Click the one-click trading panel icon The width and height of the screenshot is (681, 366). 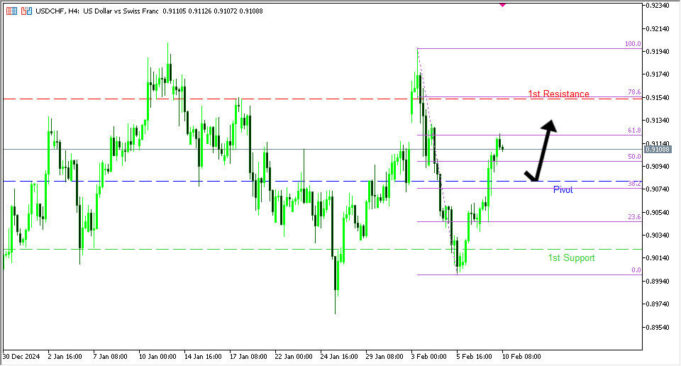[x=12, y=11]
